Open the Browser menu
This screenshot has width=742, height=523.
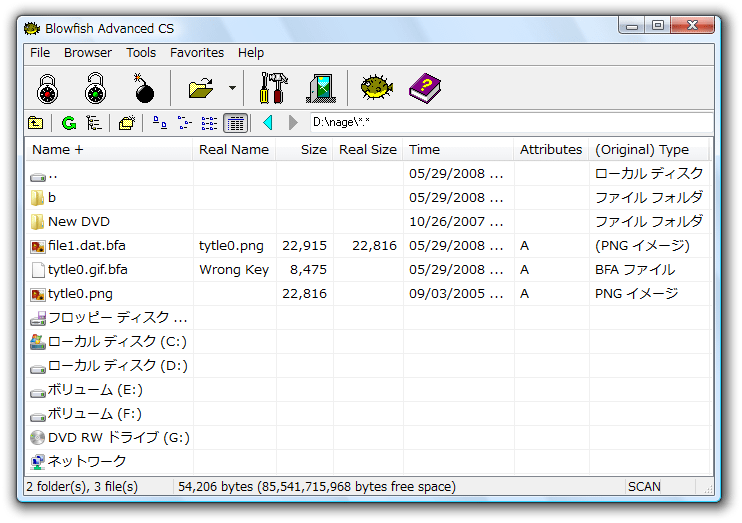(88, 53)
